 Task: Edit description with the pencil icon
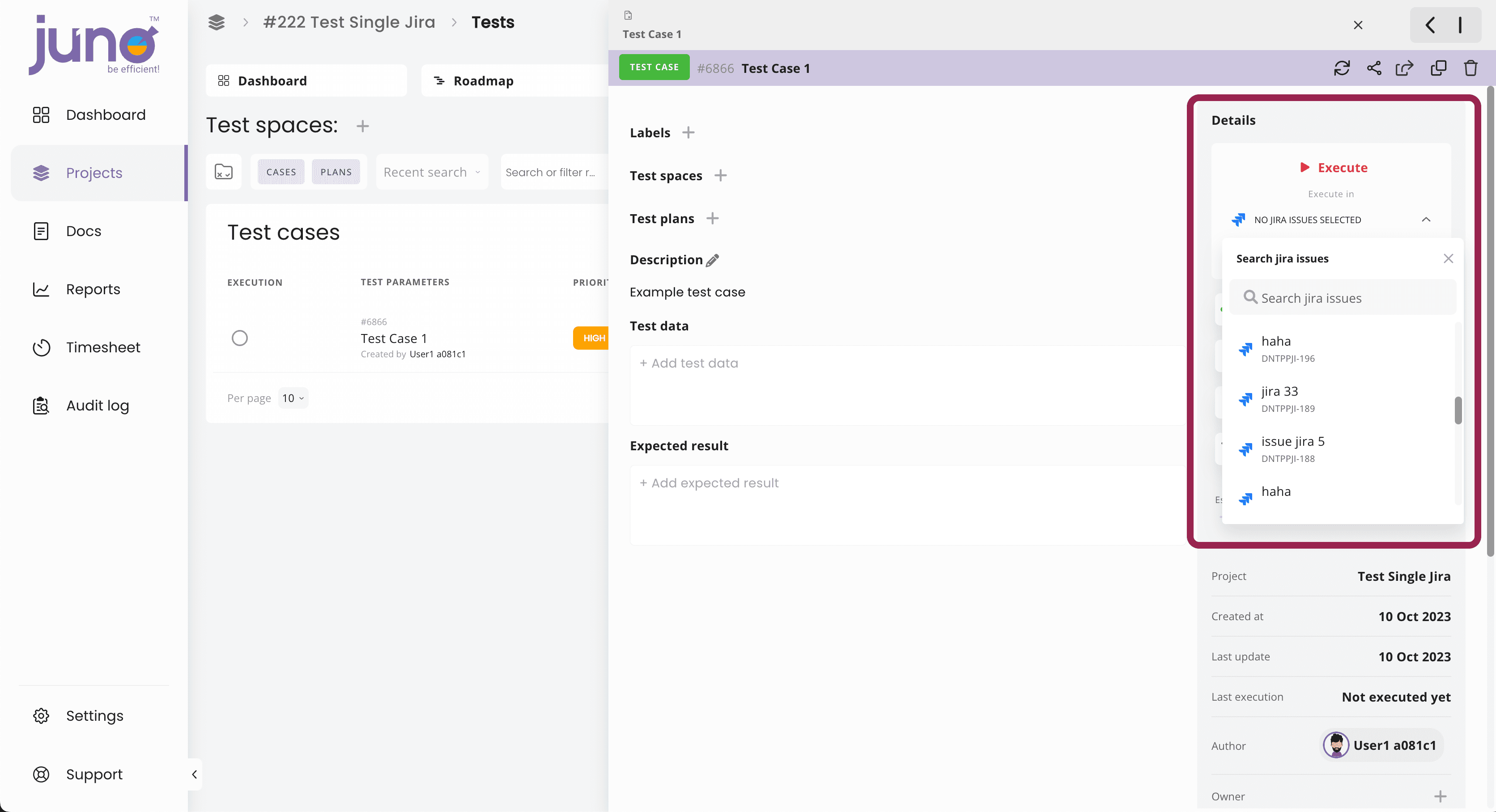coord(713,260)
